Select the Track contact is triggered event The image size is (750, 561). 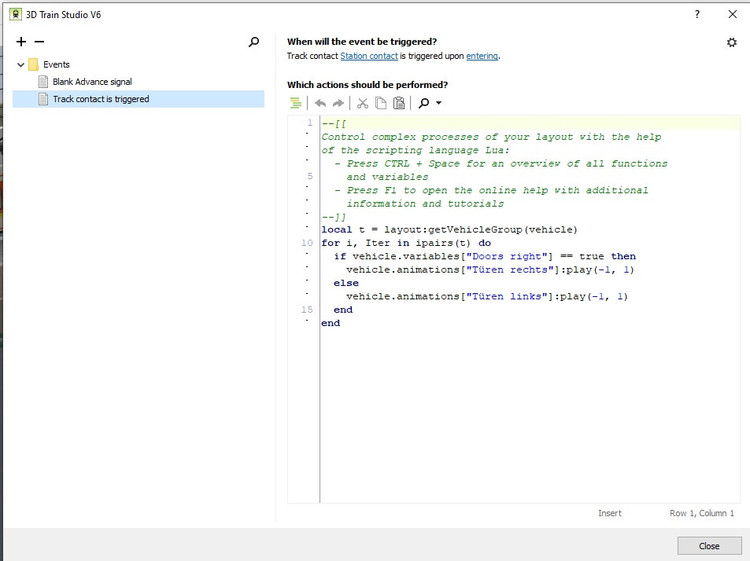(x=101, y=99)
